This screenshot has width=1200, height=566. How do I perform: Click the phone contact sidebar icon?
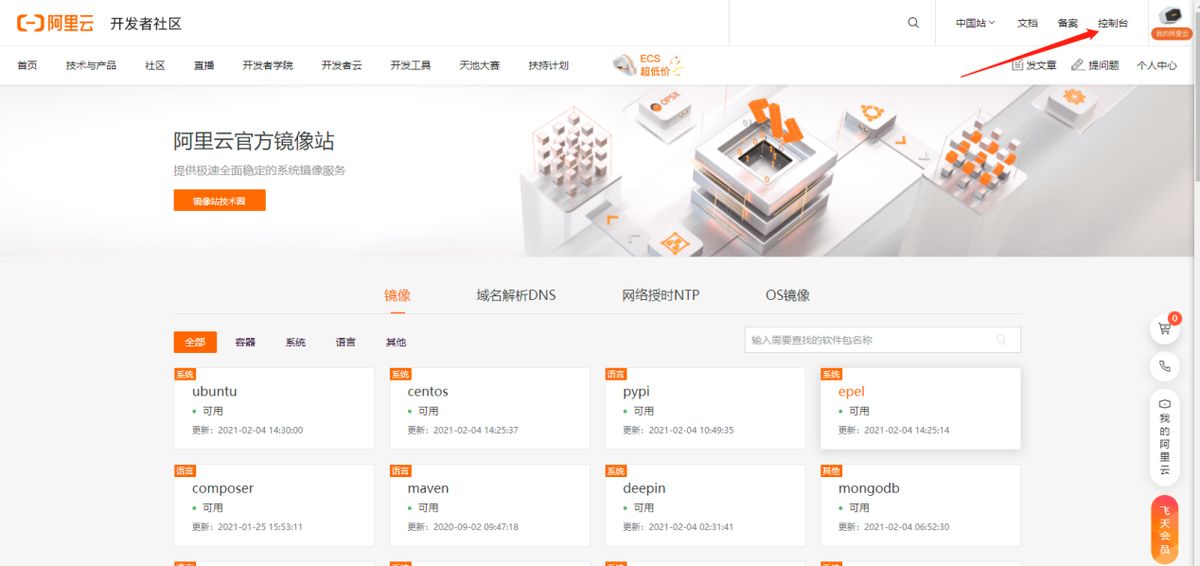(1165, 366)
